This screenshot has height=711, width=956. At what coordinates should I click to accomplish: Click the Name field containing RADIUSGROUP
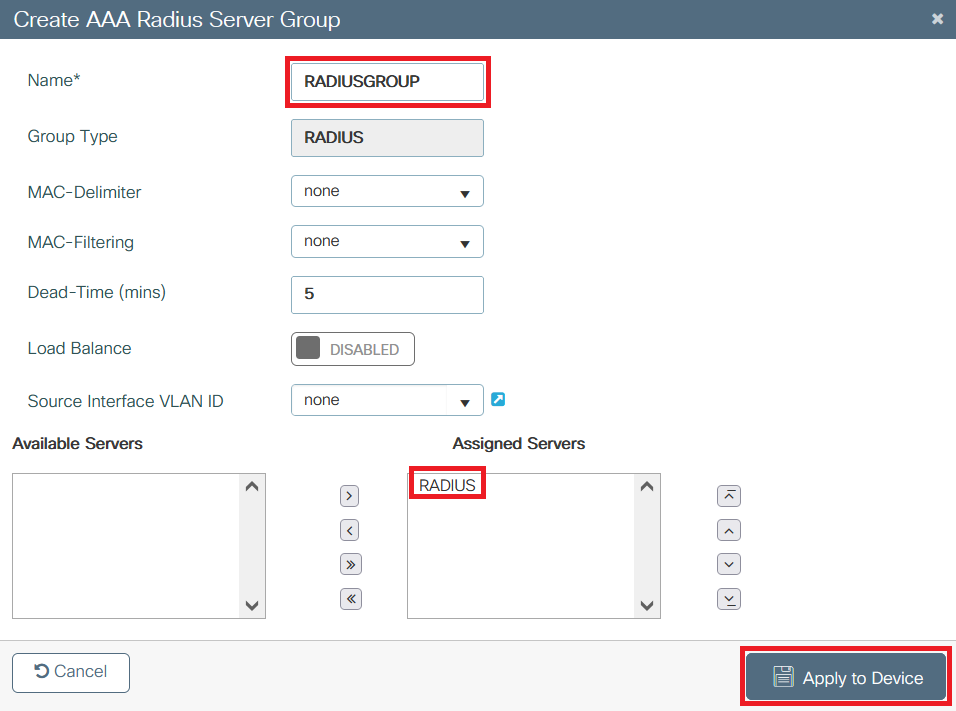(387, 81)
